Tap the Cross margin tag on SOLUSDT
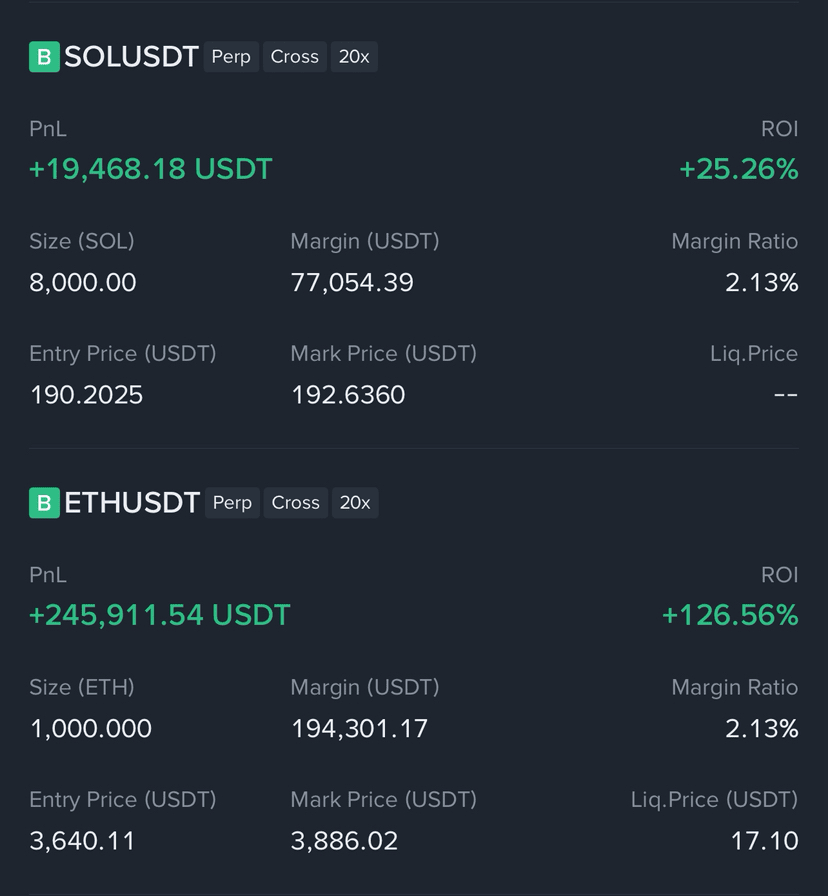Image resolution: width=828 pixels, height=896 pixels. pos(295,57)
